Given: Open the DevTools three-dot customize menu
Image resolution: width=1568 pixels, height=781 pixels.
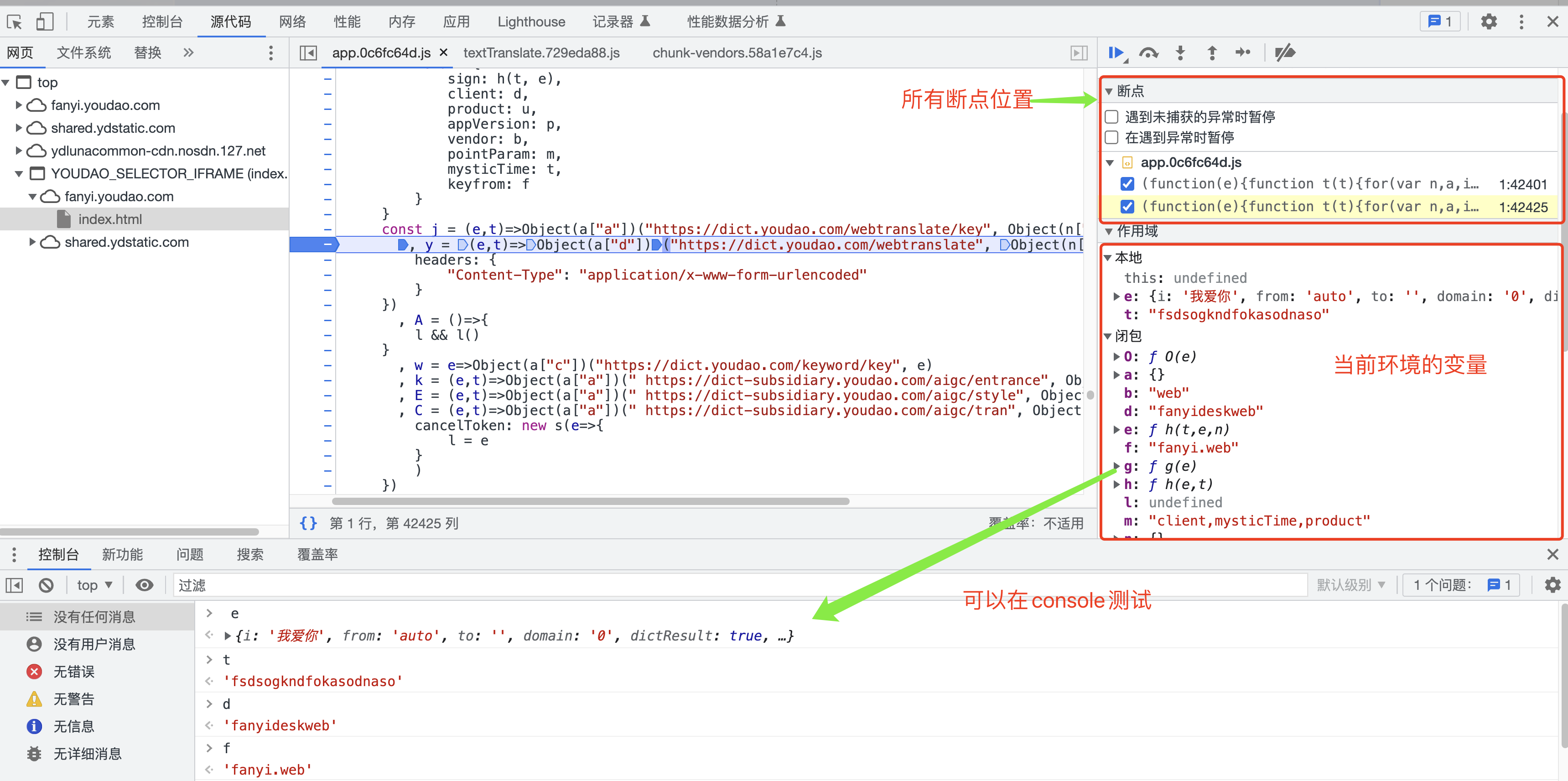Looking at the screenshot, I should click(1521, 22).
